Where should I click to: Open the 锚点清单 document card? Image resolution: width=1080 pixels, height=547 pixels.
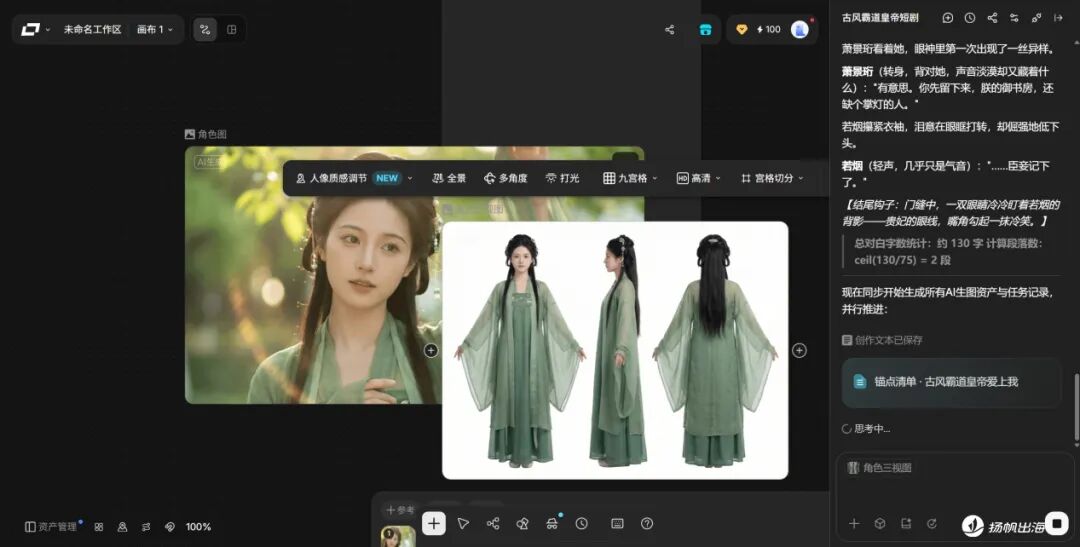951,382
